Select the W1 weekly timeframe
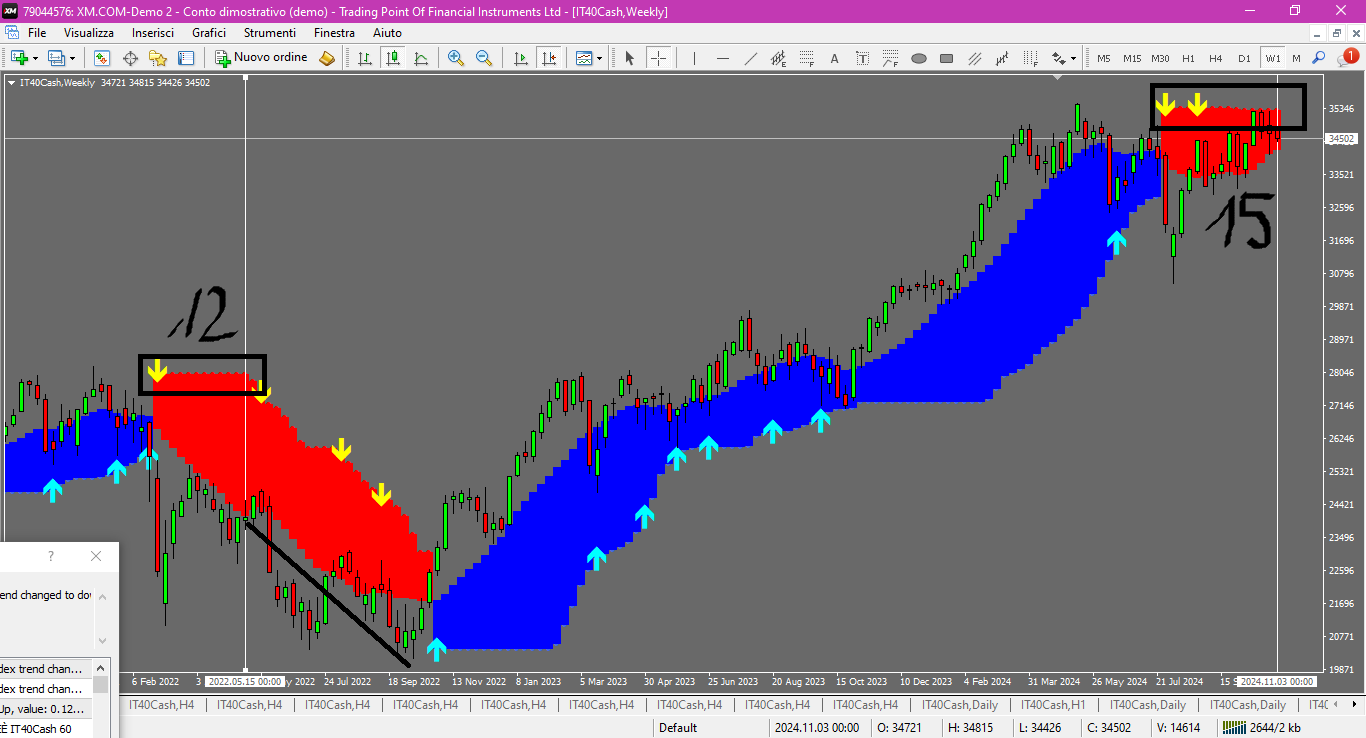Image resolution: width=1366 pixels, height=738 pixels. click(1272, 58)
